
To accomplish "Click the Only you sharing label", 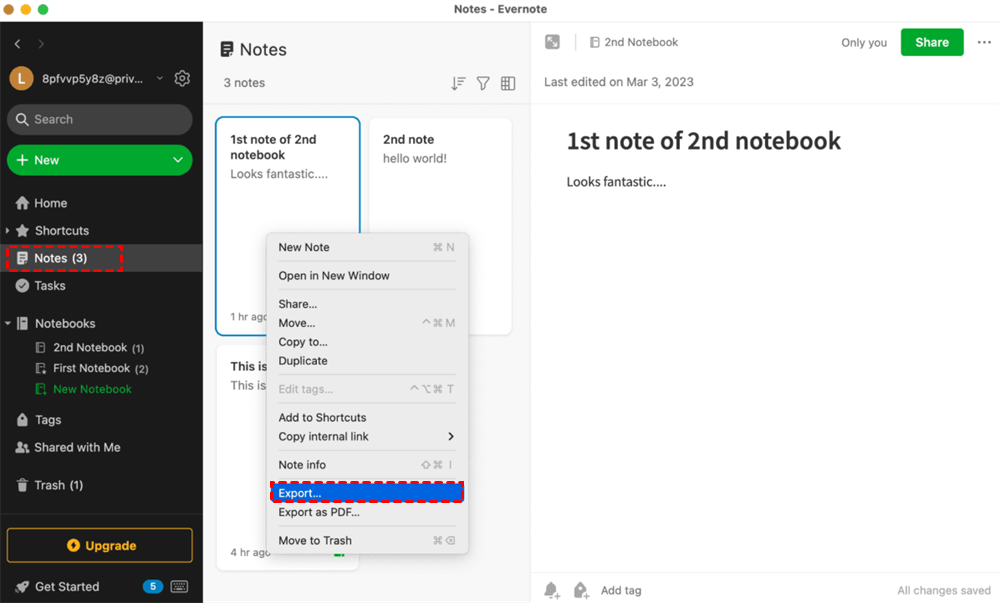I will click(x=864, y=43).
